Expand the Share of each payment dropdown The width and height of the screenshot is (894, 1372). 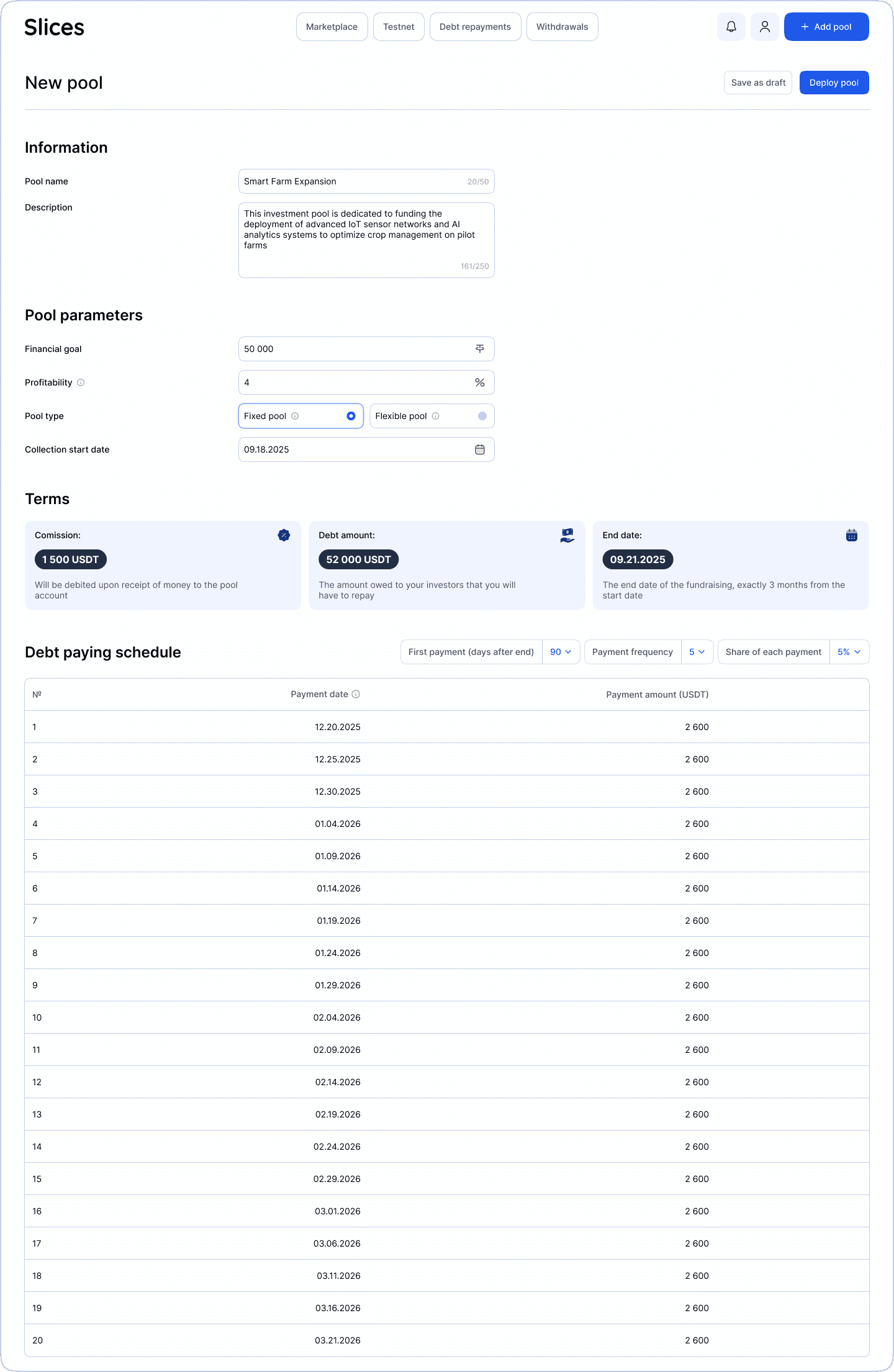tap(849, 652)
